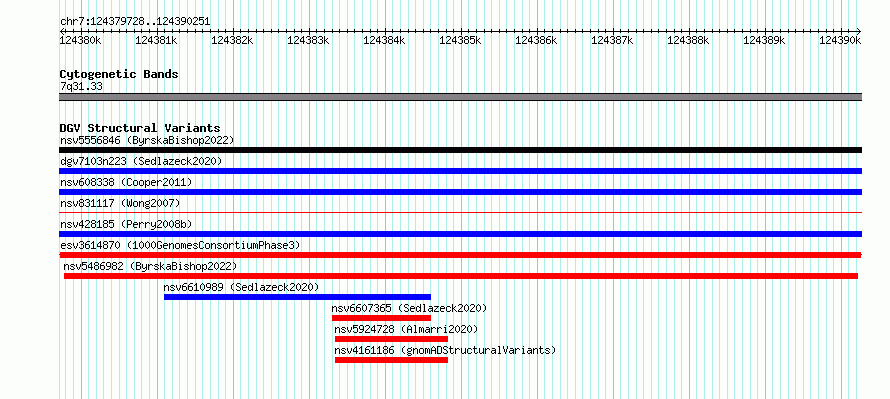Open the nsv5924728 (Almarri2020) label

click(406, 329)
